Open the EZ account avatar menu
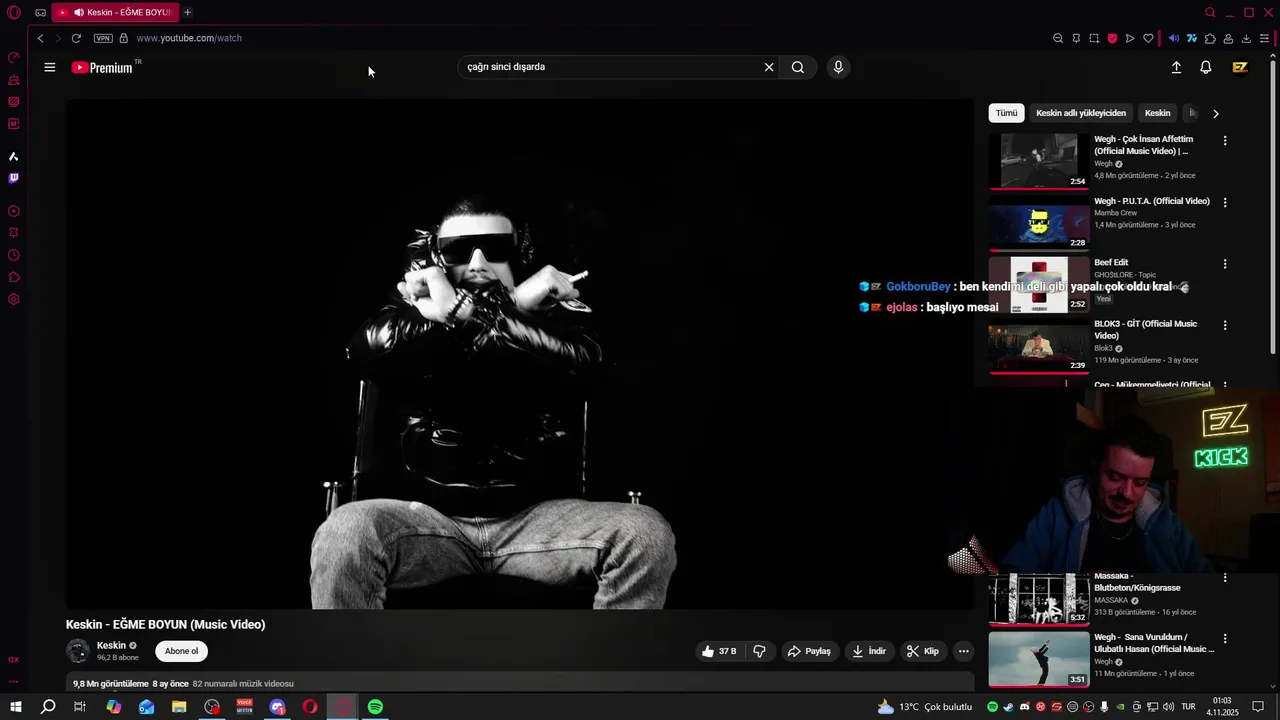Screen dimensions: 1280x720 tap(1240, 67)
